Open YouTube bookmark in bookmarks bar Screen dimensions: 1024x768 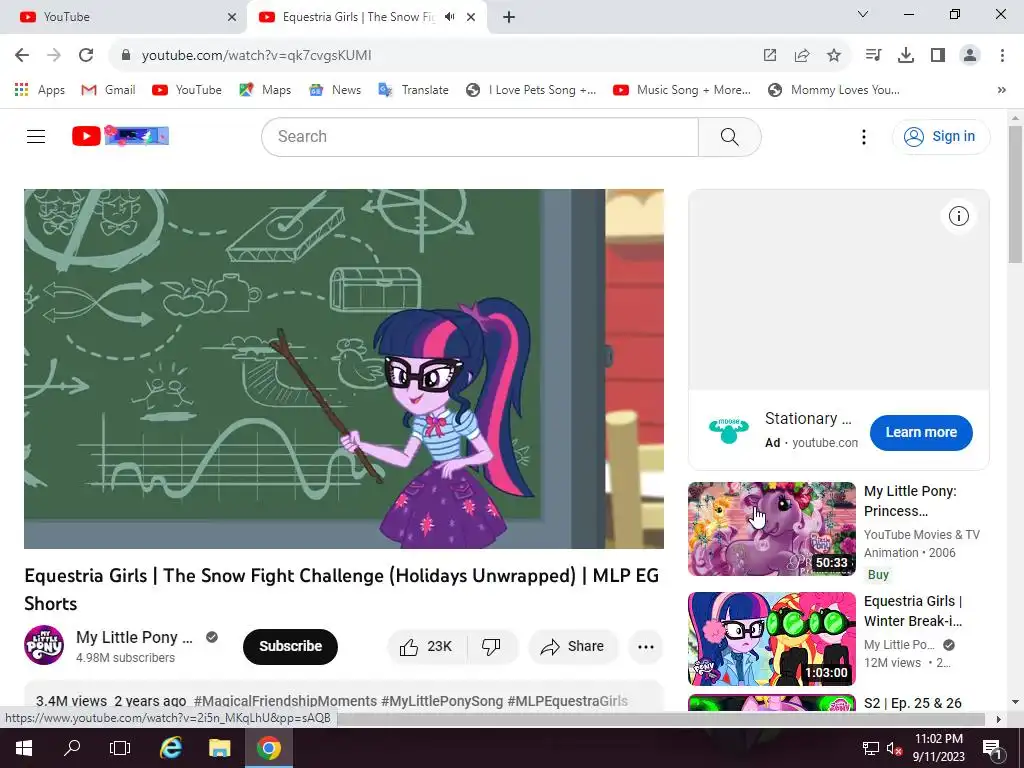click(x=187, y=90)
